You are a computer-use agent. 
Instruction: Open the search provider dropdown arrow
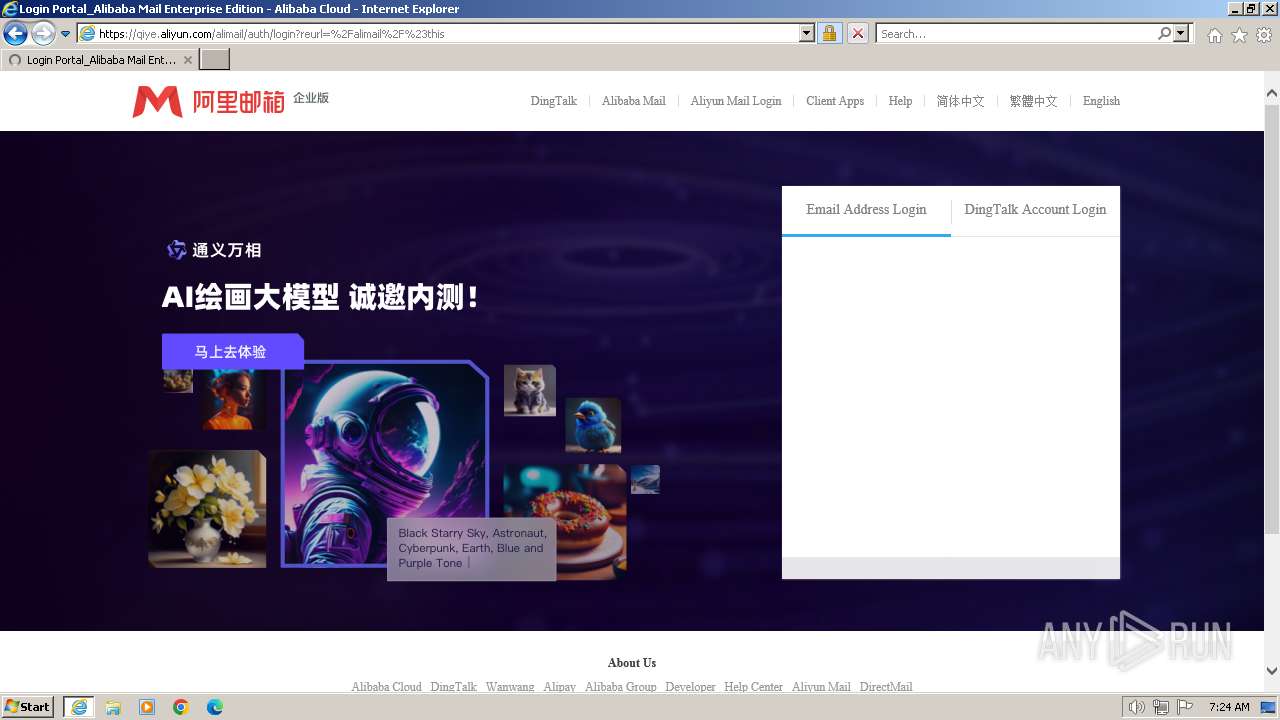click(1182, 34)
